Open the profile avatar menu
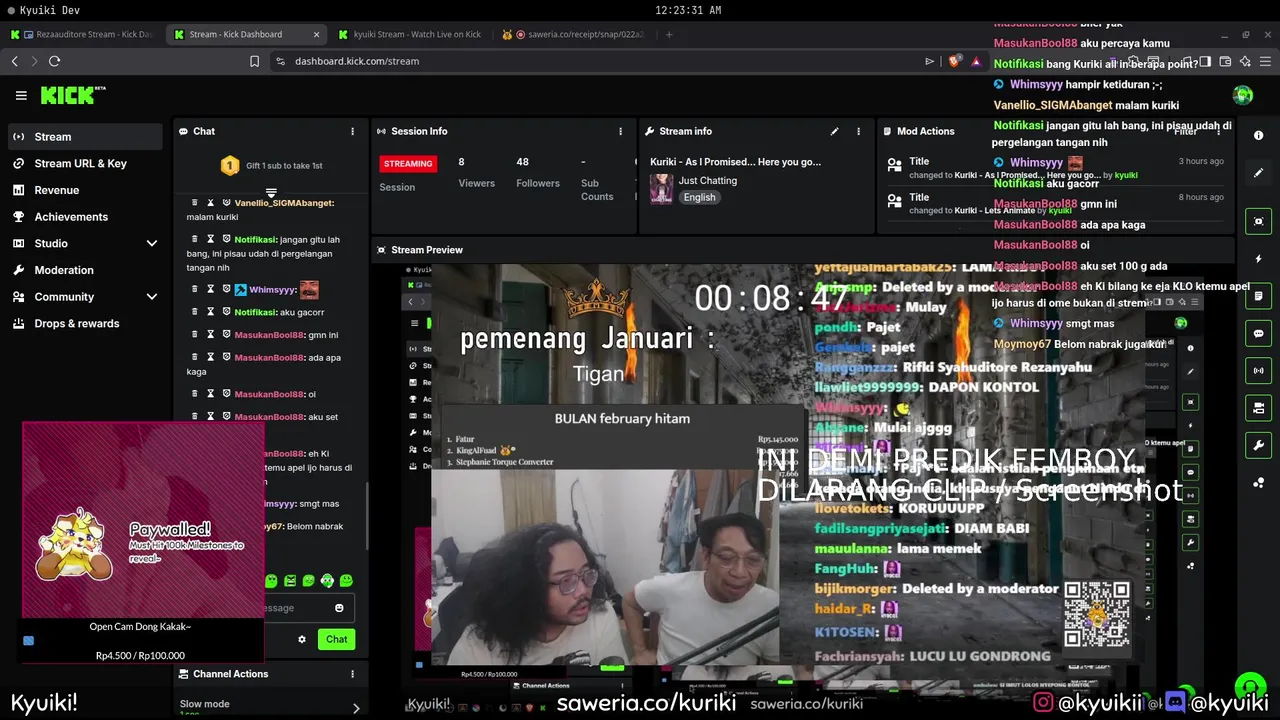This screenshot has height=720, width=1280. click(1243, 95)
